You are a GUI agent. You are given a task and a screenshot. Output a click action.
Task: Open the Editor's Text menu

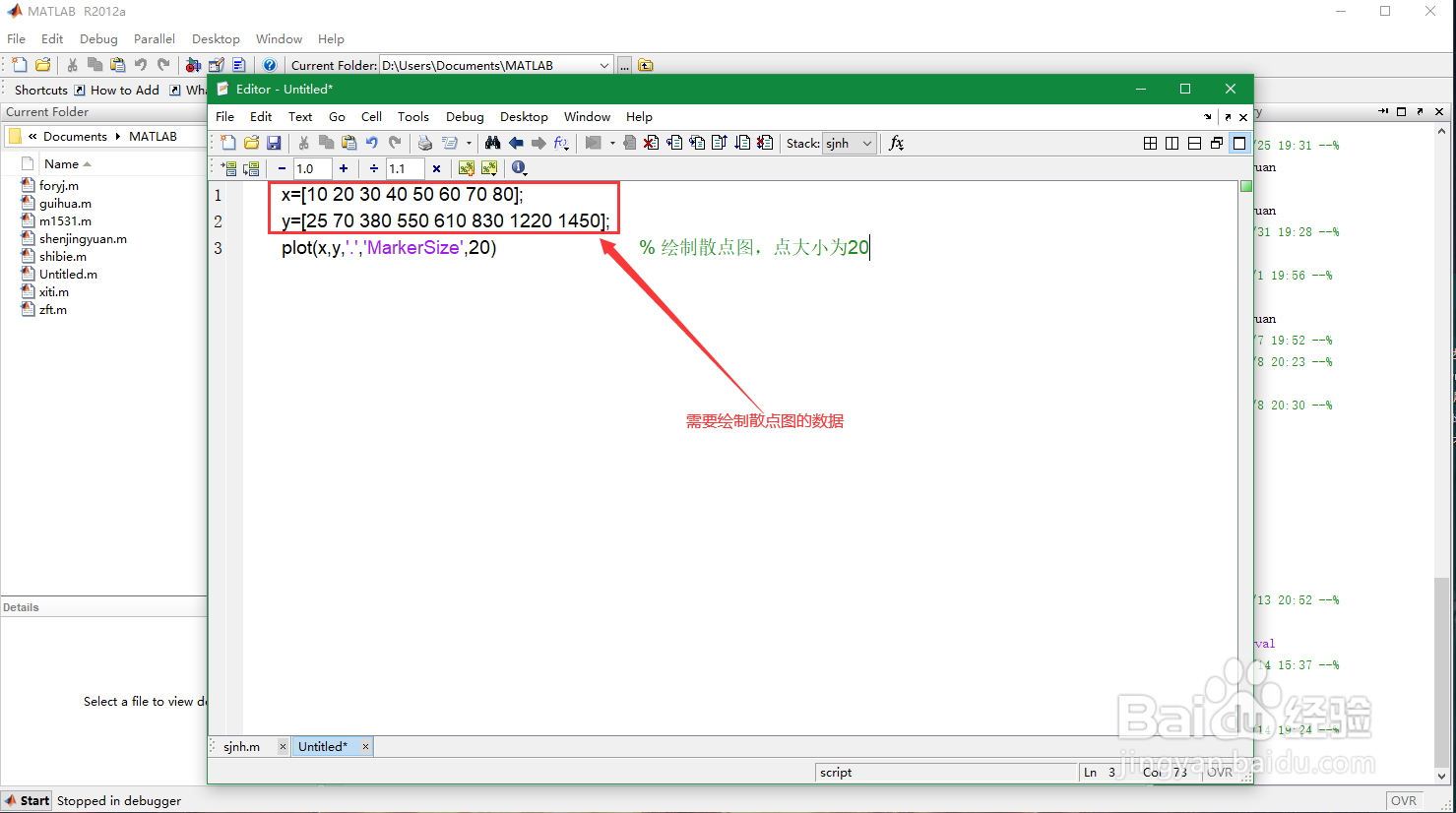[300, 116]
